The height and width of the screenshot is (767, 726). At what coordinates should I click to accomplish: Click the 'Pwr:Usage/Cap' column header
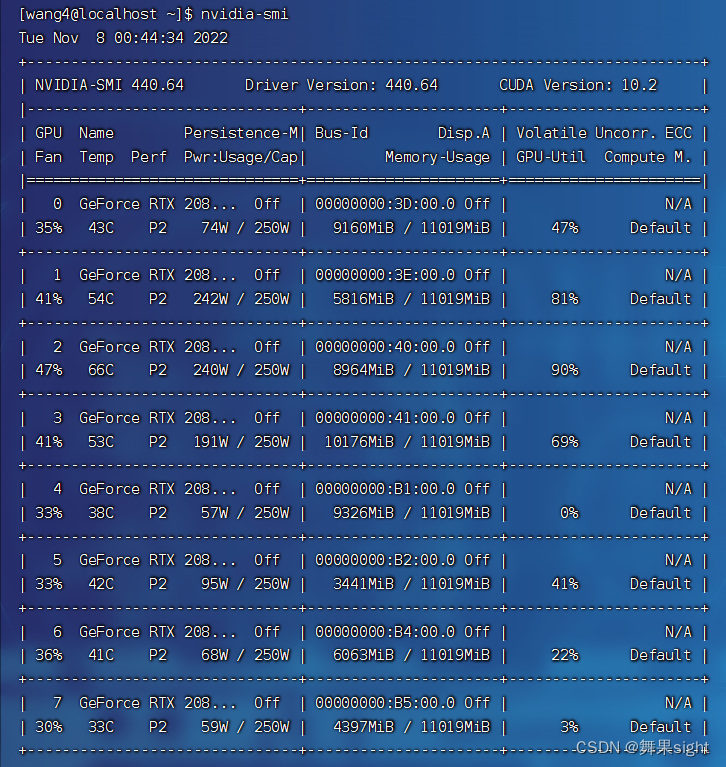(x=241, y=157)
